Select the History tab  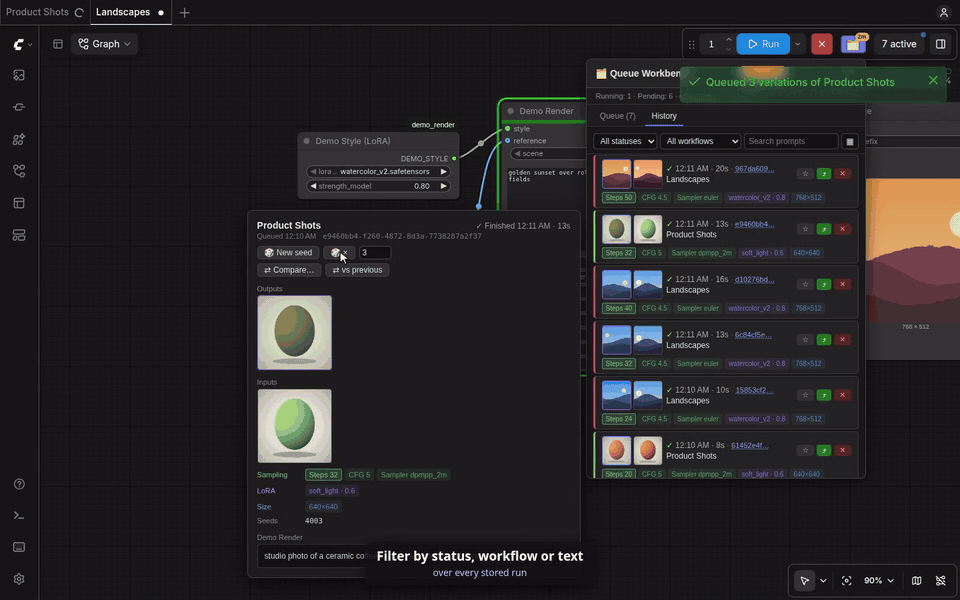click(x=664, y=116)
